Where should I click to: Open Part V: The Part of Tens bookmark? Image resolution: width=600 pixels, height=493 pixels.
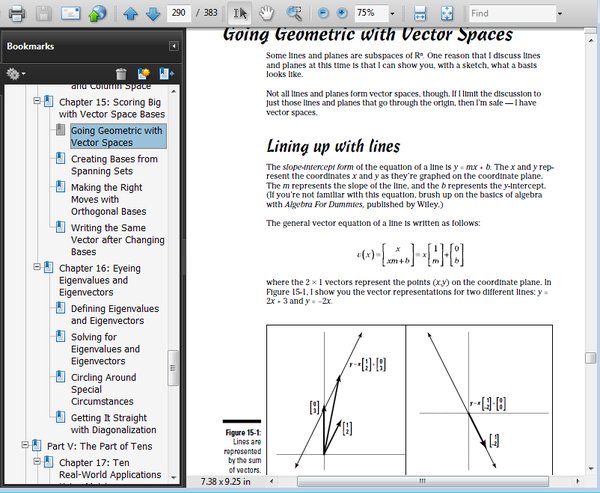[x=99, y=446]
